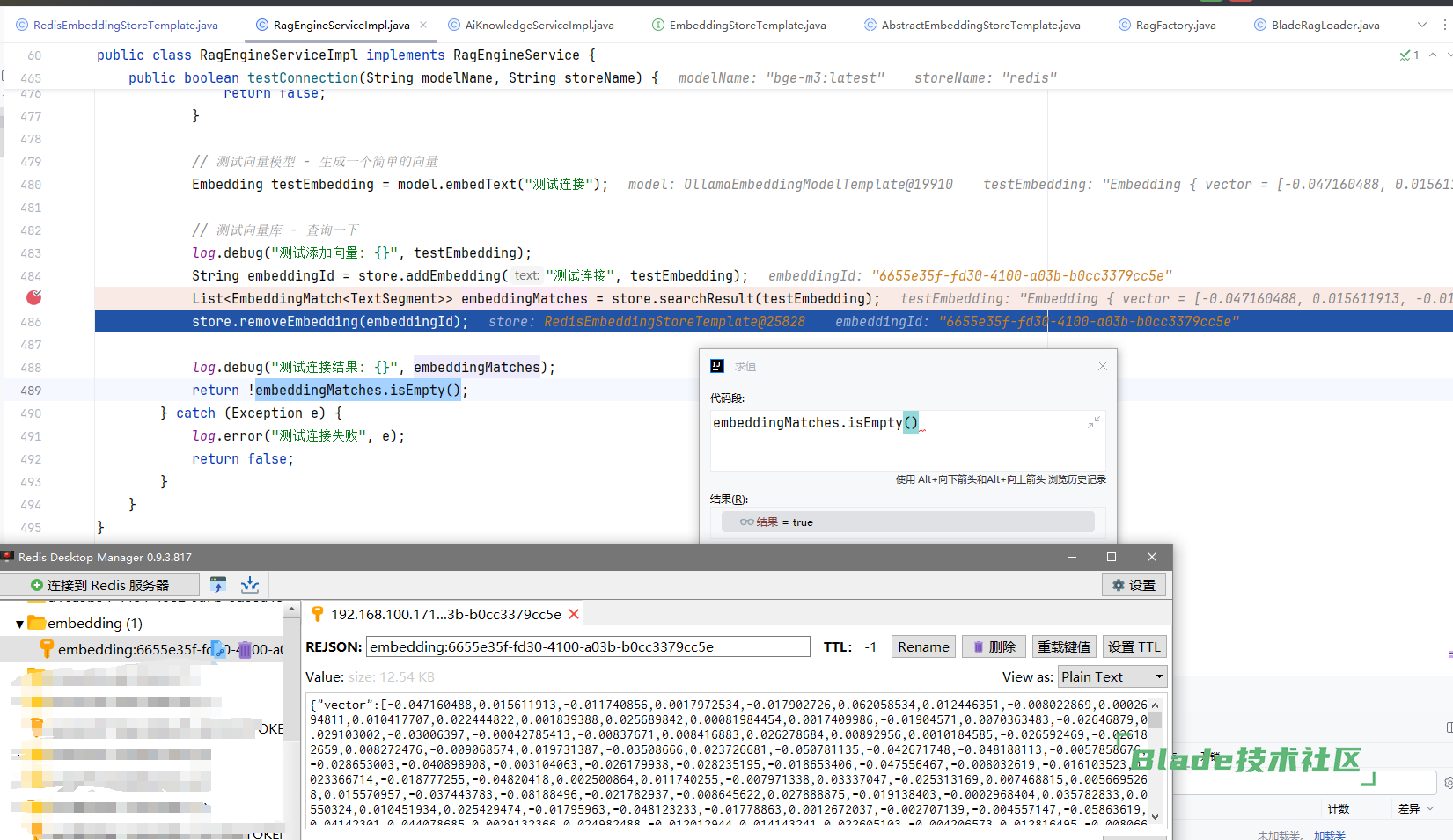Switch to AbstractEmbeddingStoreTemplate.java tab
The image size is (1453, 840).
[972, 25]
